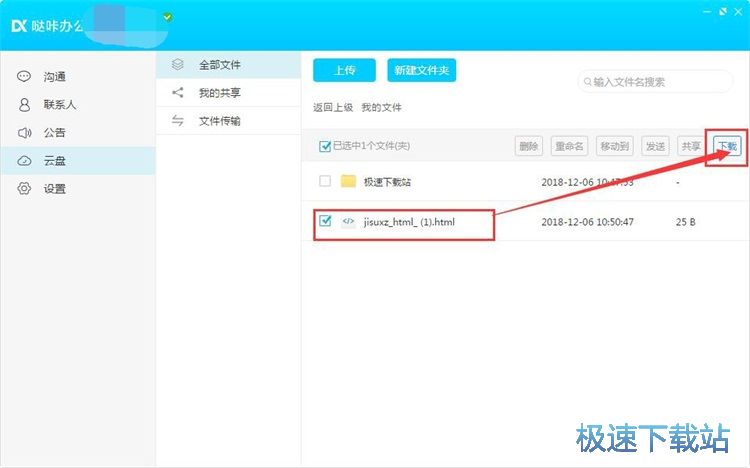The height and width of the screenshot is (468, 750).
Task: Open the 沟通 section
Action: pos(78,77)
